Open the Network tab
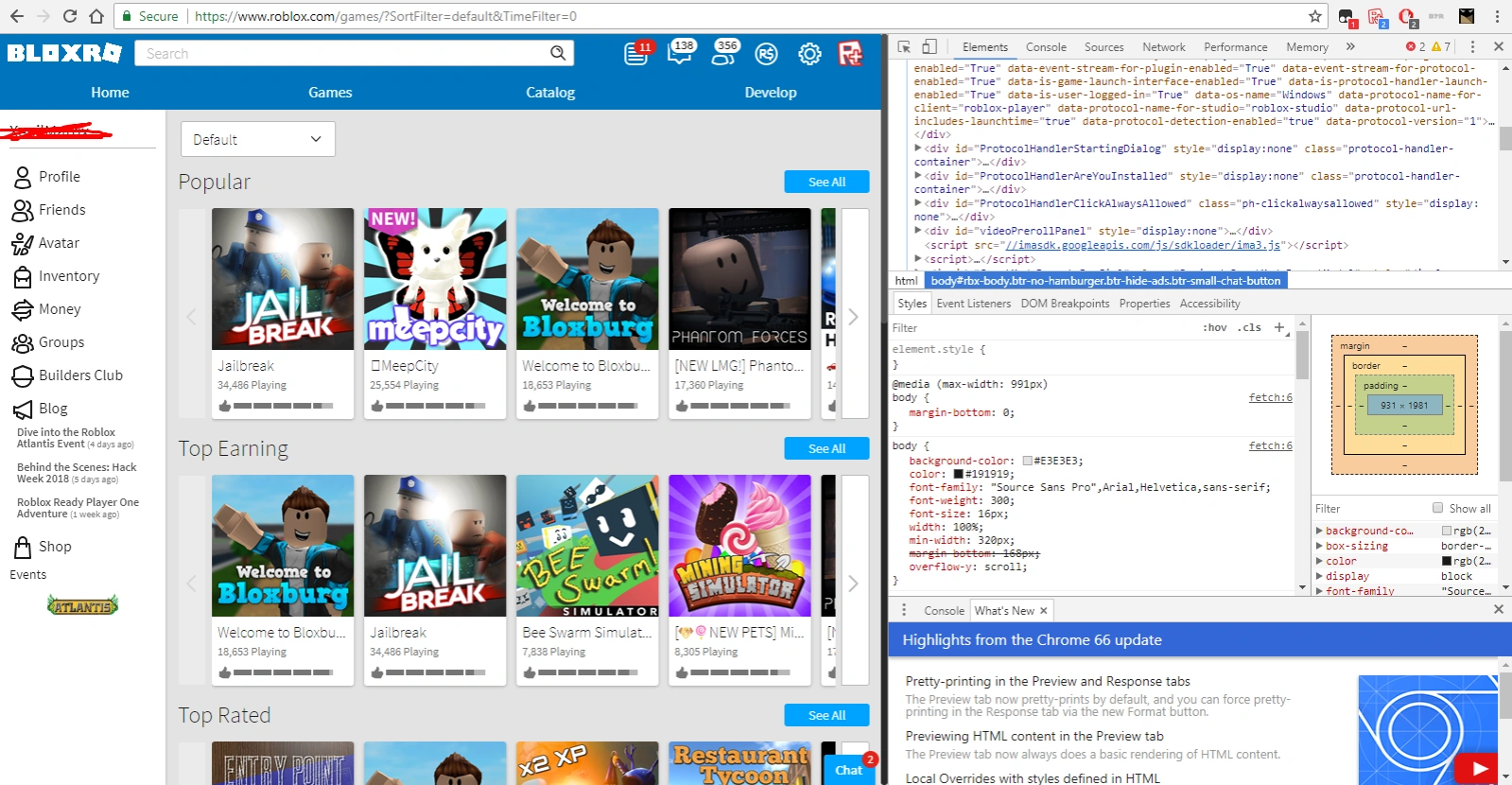This screenshot has height=785, width=1512. [x=1163, y=47]
